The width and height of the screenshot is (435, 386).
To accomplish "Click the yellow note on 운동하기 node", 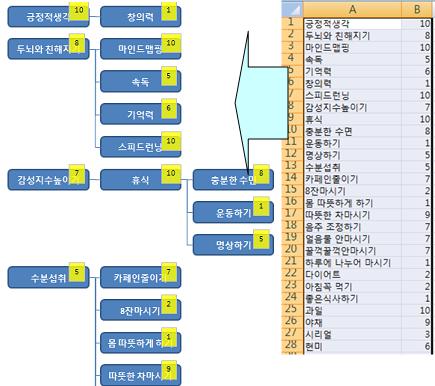I will tap(261, 207).
